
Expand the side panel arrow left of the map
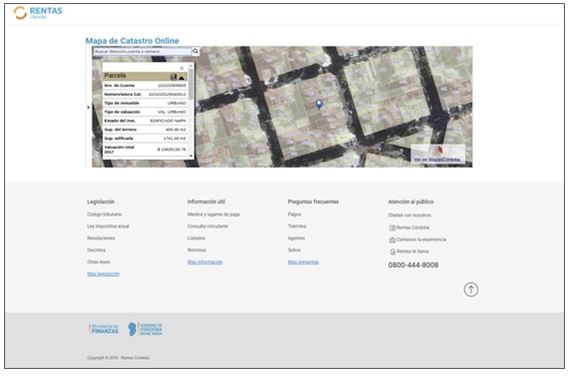pos(88,107)
